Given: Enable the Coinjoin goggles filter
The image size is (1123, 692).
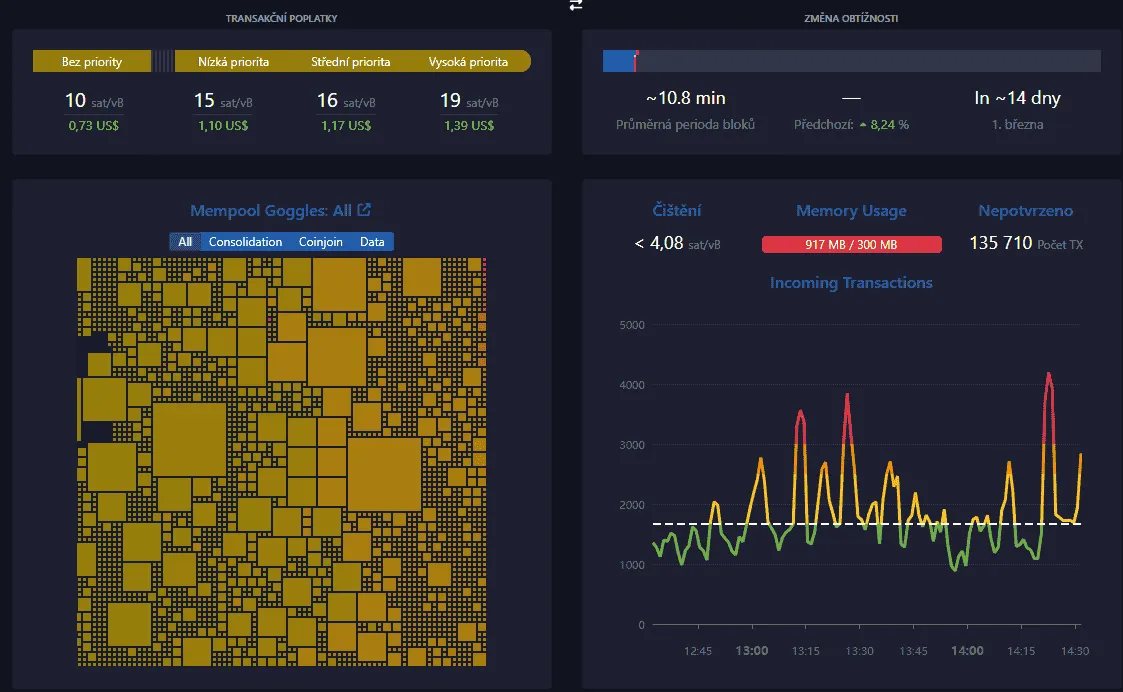Looking at the screenshot, I should (x=320, y=242).
